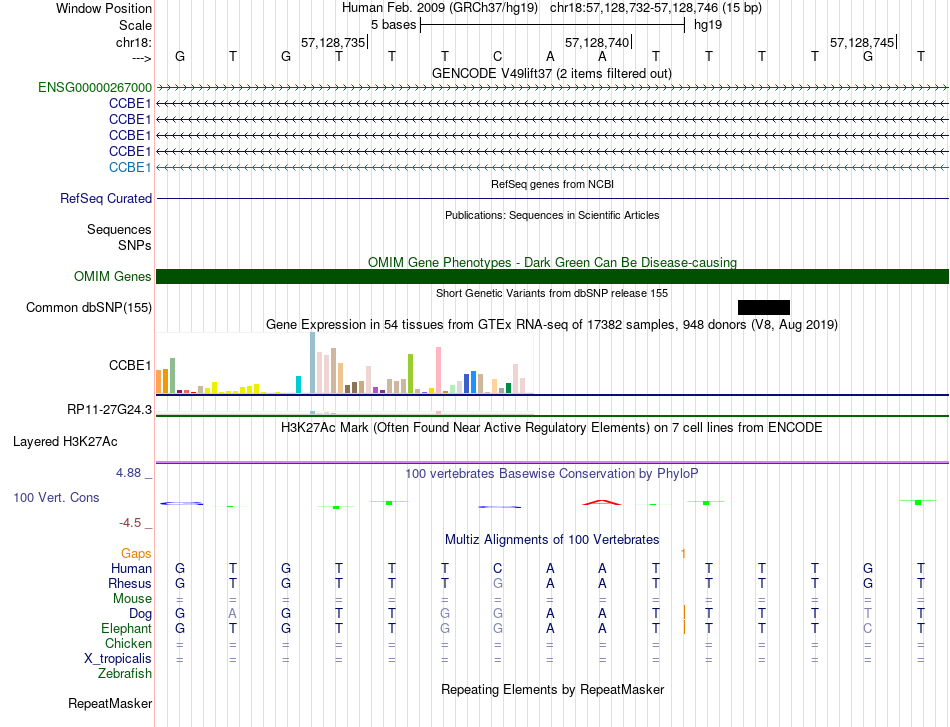Image resolution: width=950 pixels, height=727 pixels.
Task: Click the RepeatMasker track label
Action: pyautogui.click(x=110, y=703)
